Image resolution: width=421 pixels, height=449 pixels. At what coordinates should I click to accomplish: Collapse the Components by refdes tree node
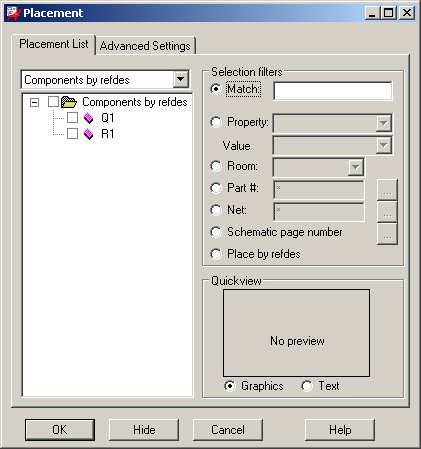tap(34, 102)
